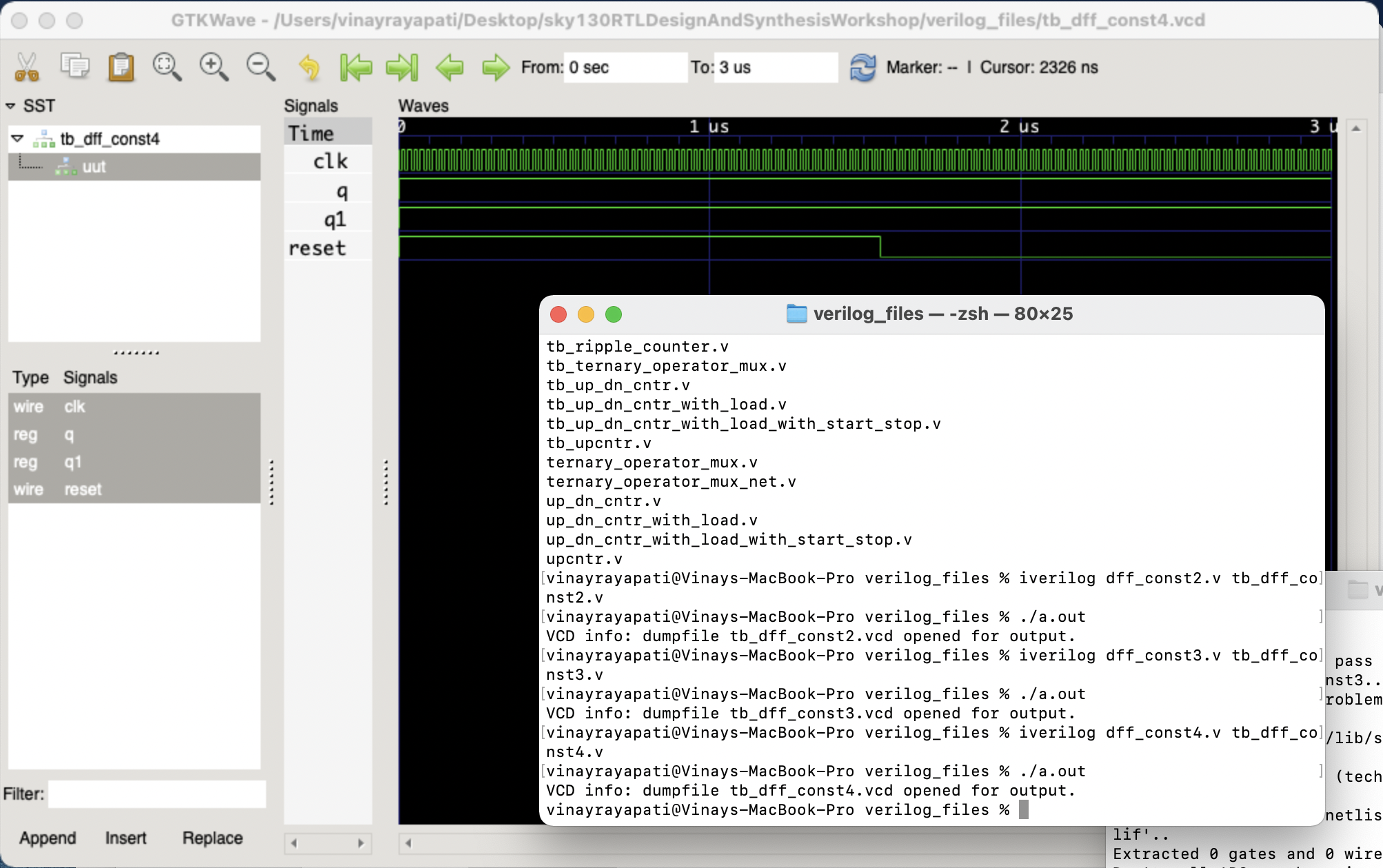The height and width of the screenshot is (868, 1383).
Task: Shift the waveform left with the green arrow
Action: pos(450,68)
